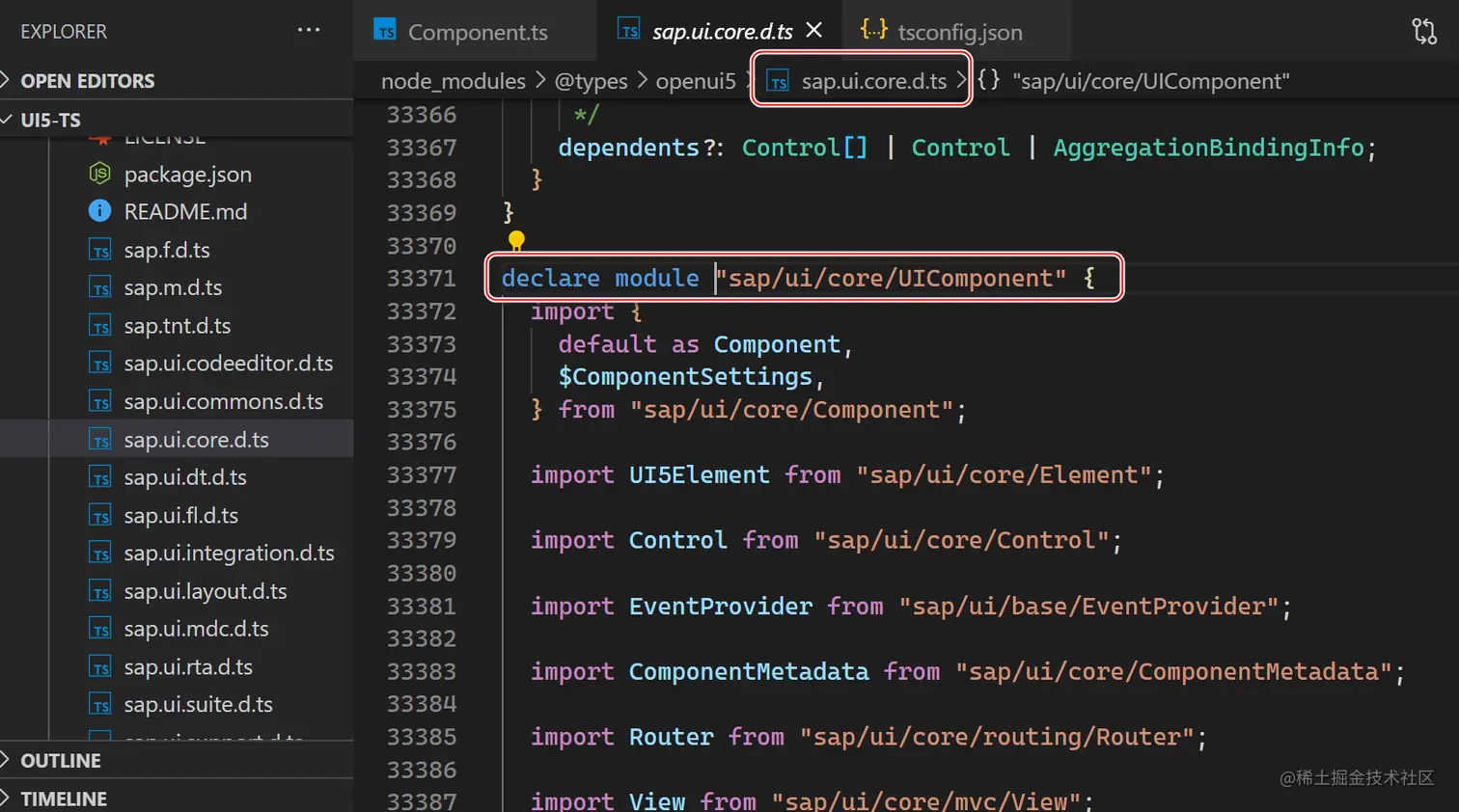
Task: Click the package.json nodejs file icon
Action: (100, 174)
